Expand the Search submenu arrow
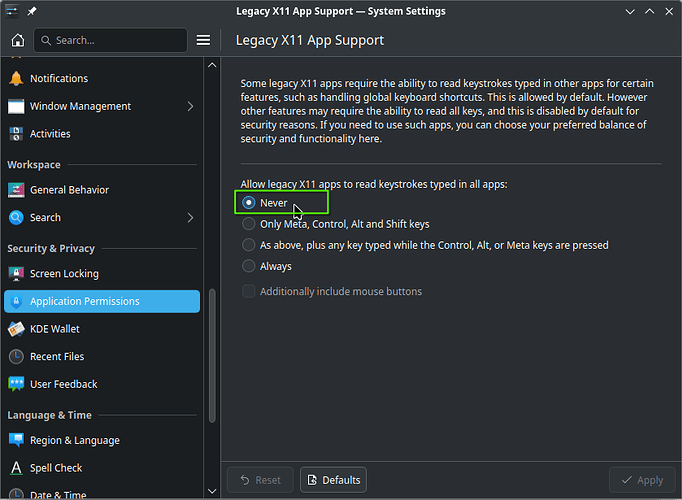682x500 pixels. click(x=191, y=217)
